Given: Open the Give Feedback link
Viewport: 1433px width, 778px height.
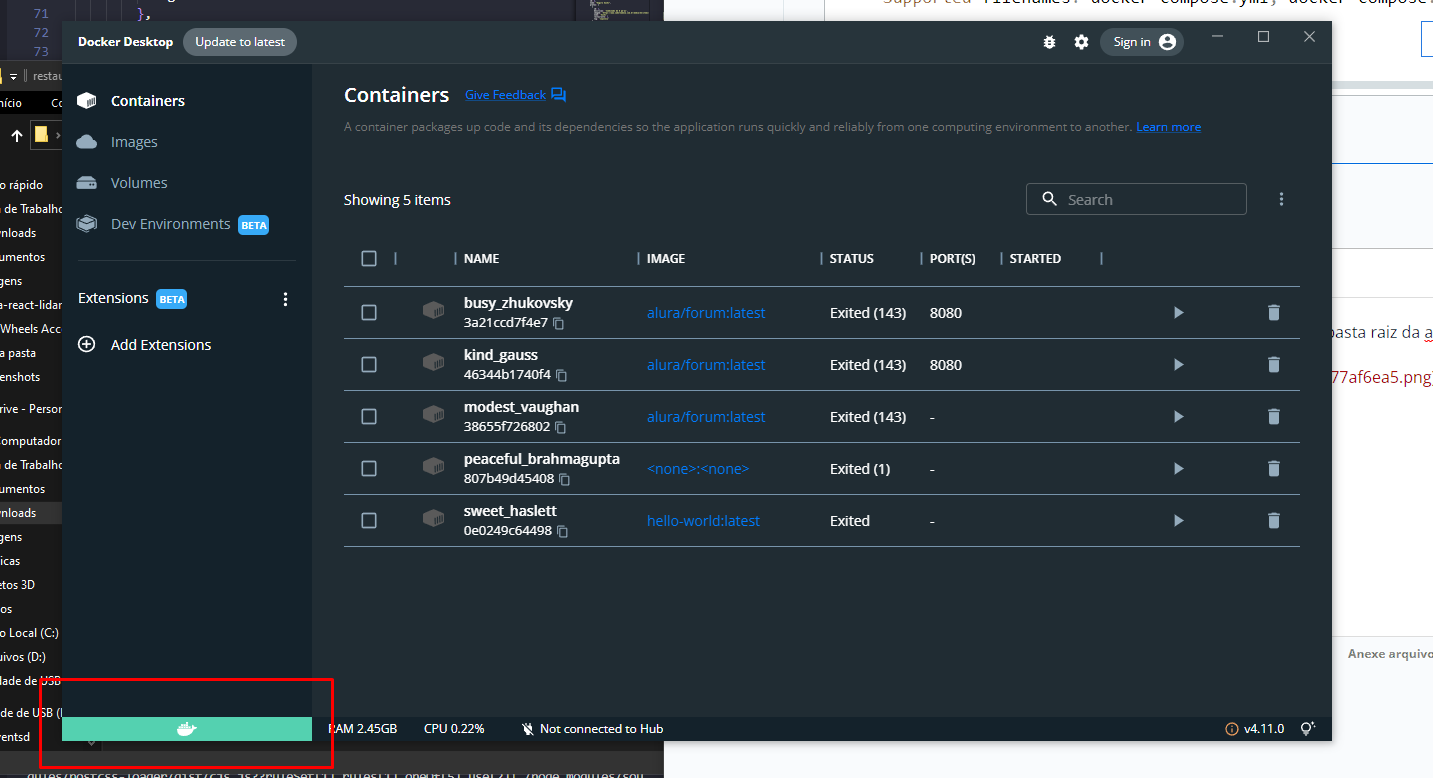Looking at the screenshot, I should click(x=505, y=95).
